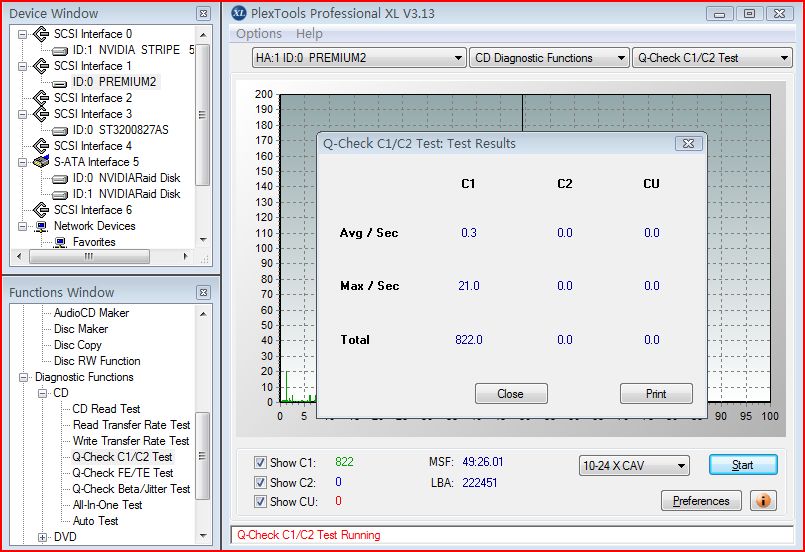Expand the DVD diagnostic node
This screenshot has width=805, height=552.
tap(42, 537)
